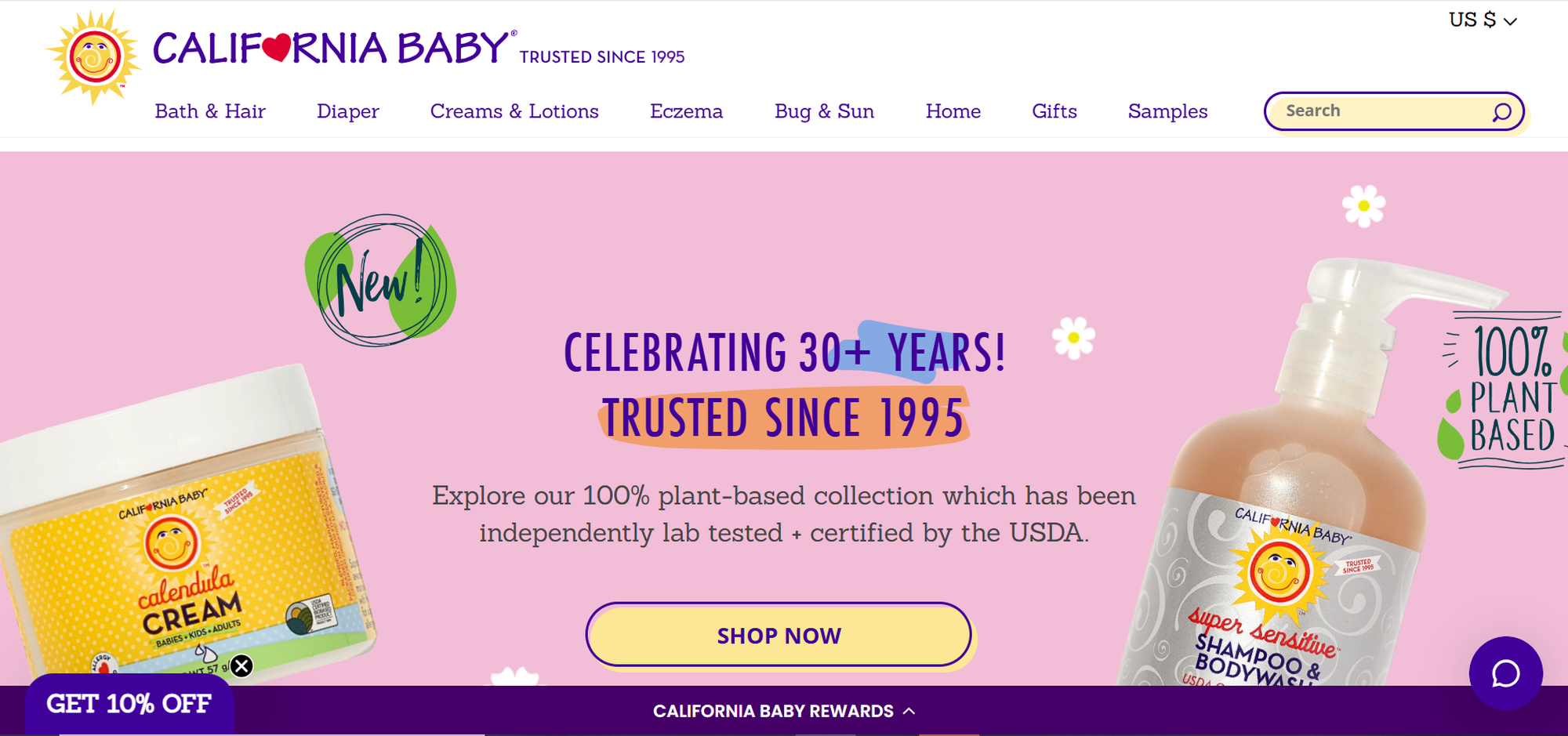The height and width of the screenshot is (736, 1568).
Task: Expand the CALIFORNIA BABY REWARDS bar
Action: (x=772, y=711)
